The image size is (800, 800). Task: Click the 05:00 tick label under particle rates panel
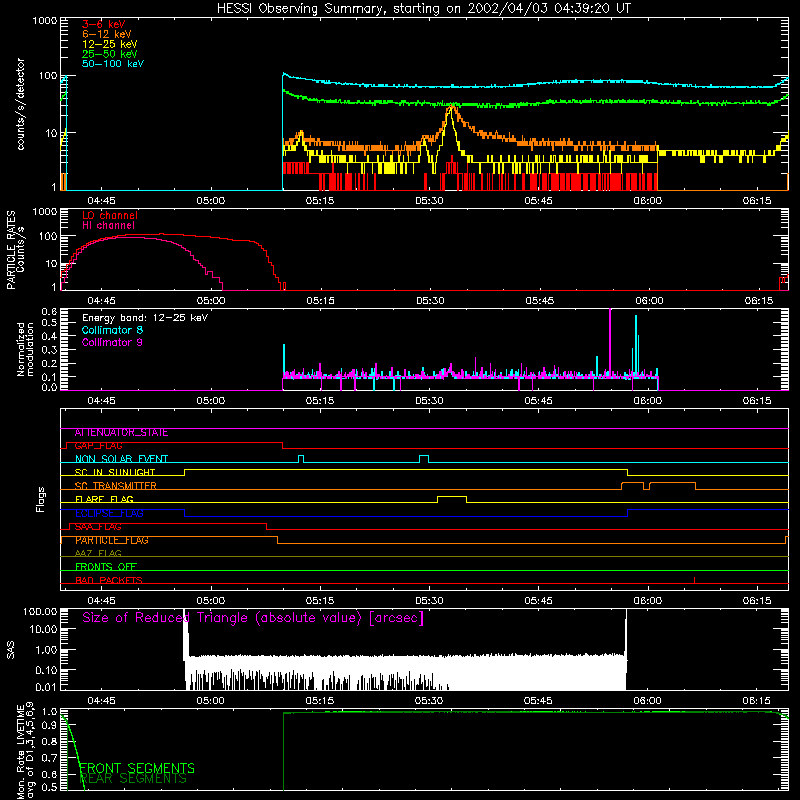coord(211,301)
